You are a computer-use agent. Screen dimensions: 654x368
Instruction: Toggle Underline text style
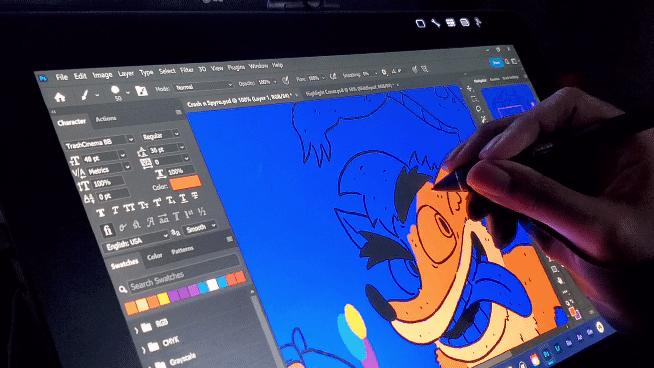[x=184, y=199]
